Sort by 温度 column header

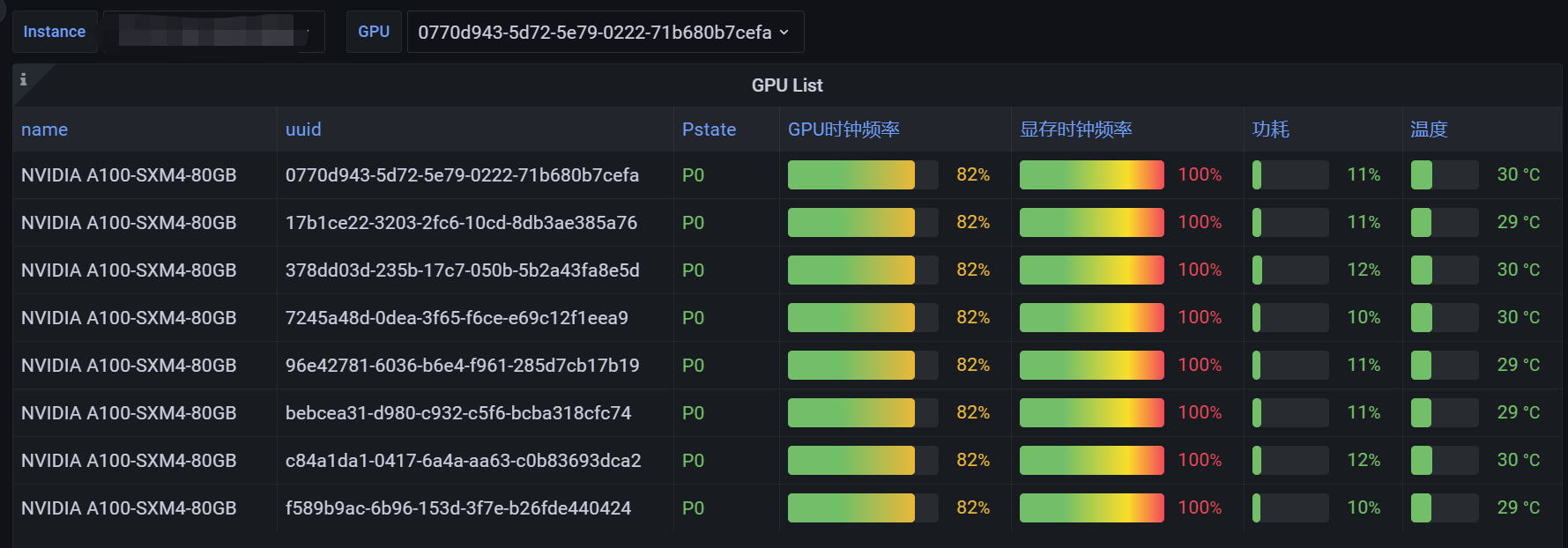coord(1429,130)
